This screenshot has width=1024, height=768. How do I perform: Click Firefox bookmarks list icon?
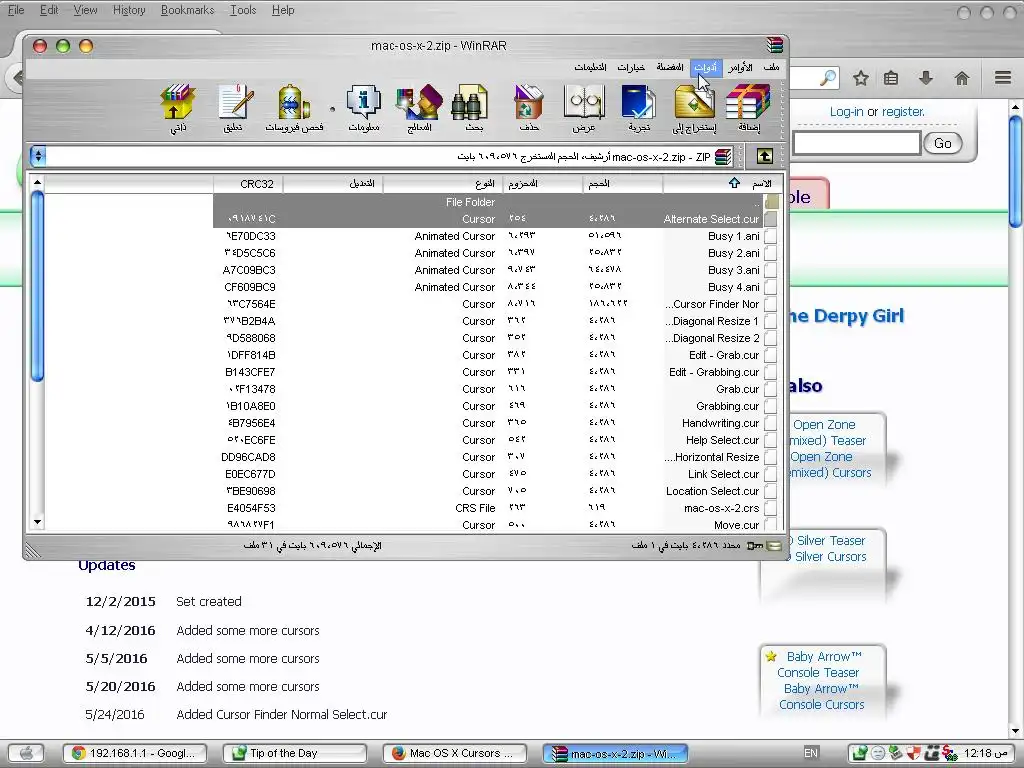tap(891, 78)
